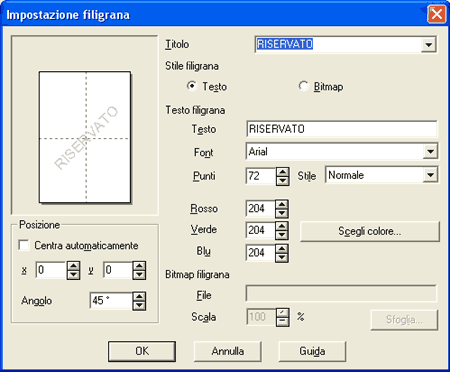
Task: Click the watermark page preview thumbnail
Action: pyautogui.click(x=85, y=137)
